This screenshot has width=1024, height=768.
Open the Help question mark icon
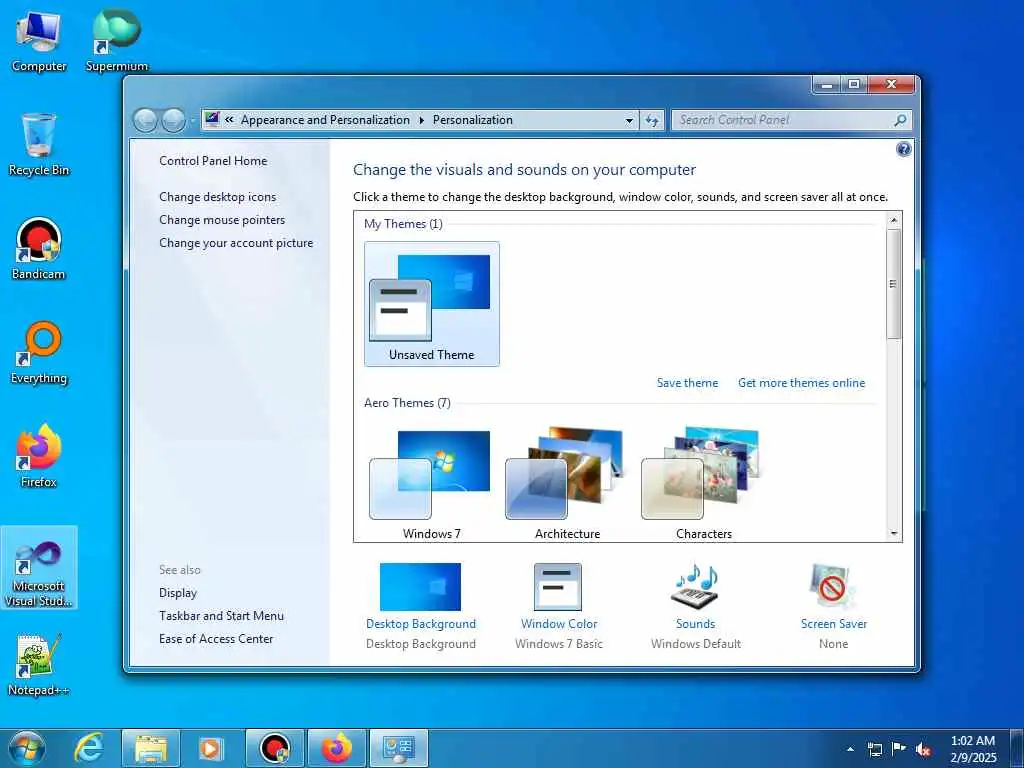903,149
